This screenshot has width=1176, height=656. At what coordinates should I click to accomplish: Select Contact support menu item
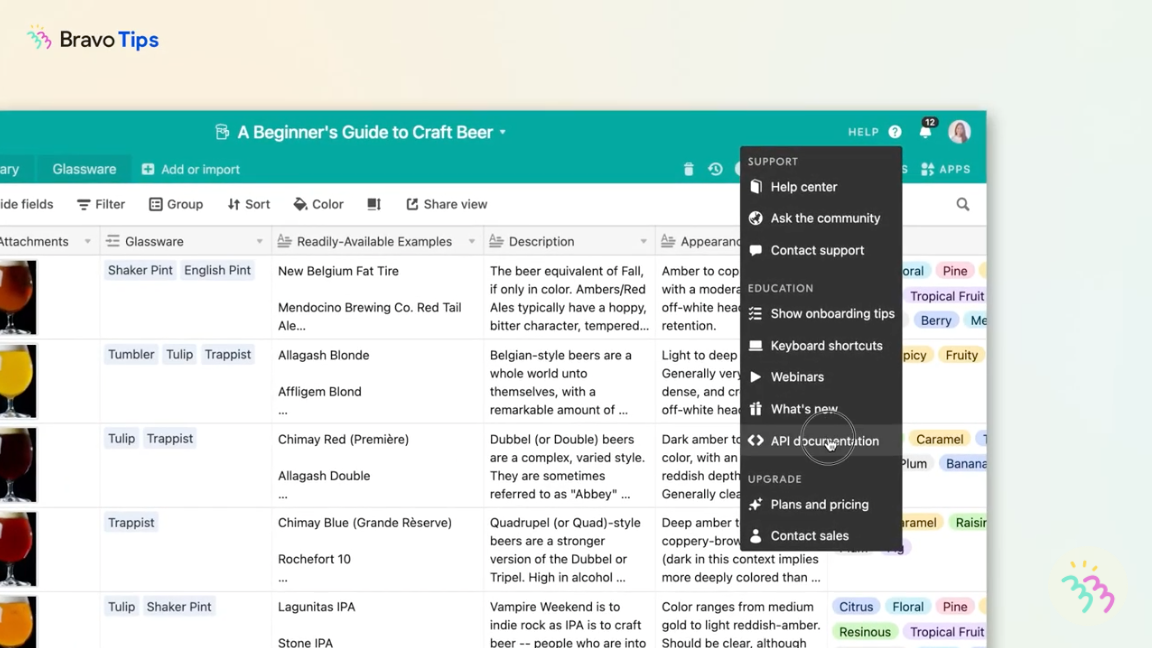tap(821, 250)
